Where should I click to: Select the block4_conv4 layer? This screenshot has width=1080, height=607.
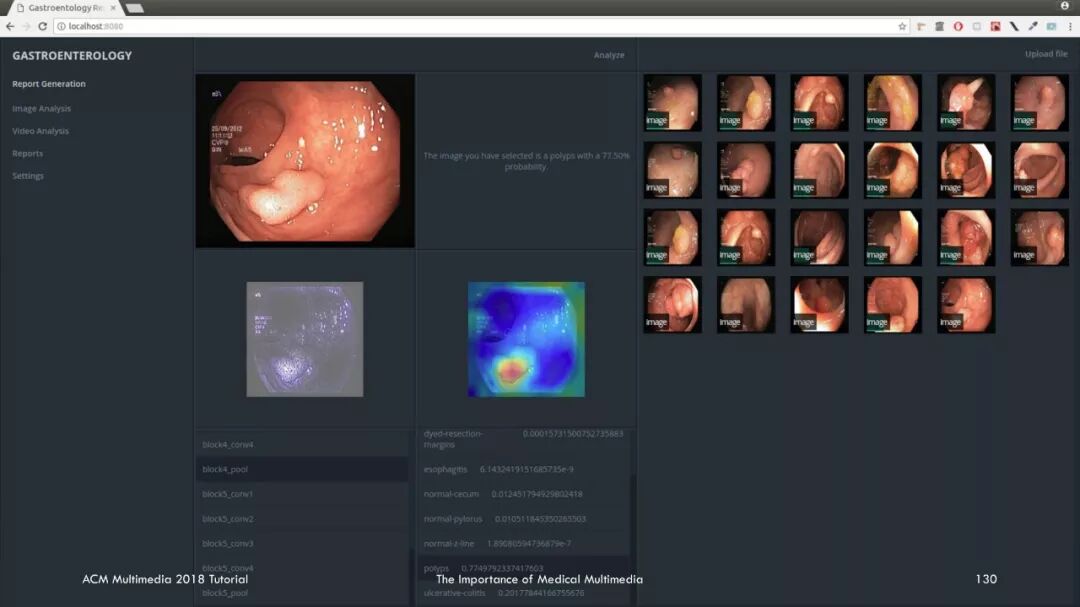pos(302,444)
